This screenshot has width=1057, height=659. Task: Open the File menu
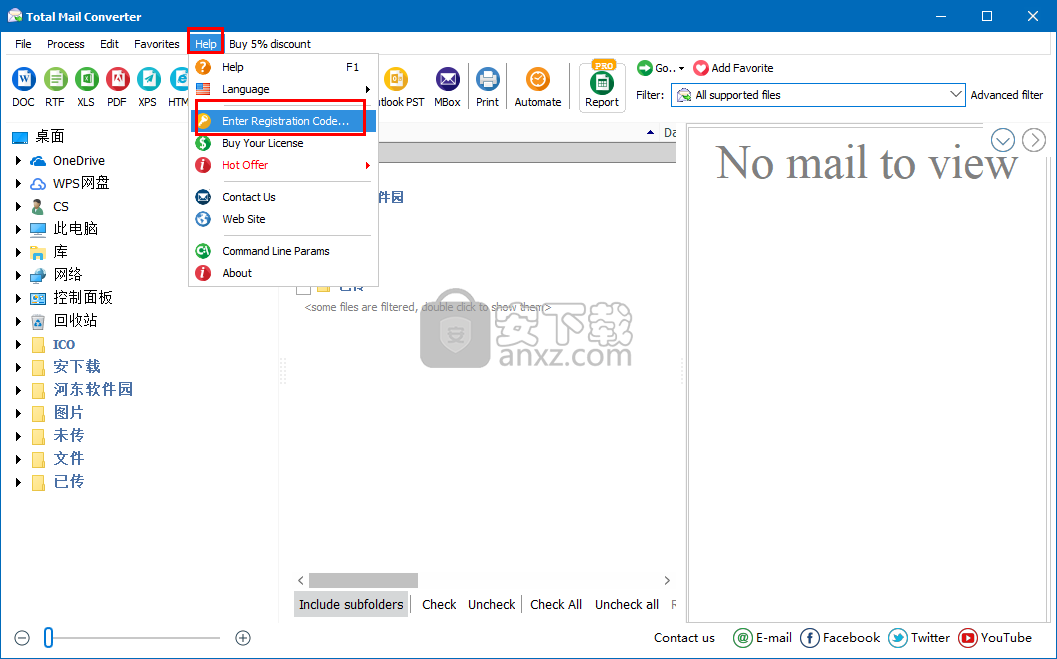[x=24, y=44]
